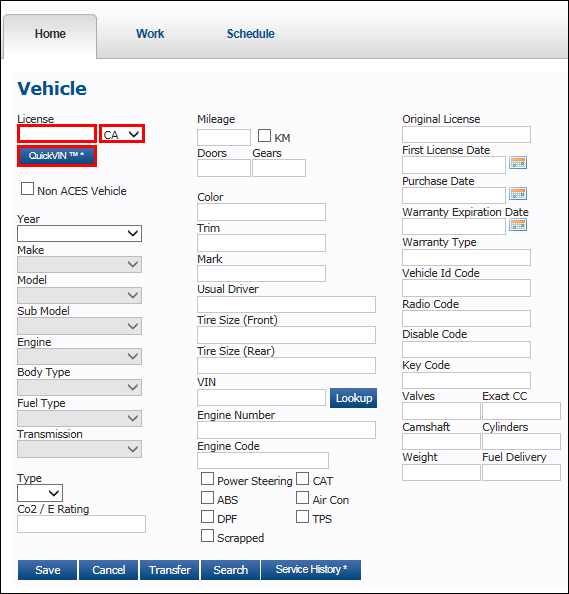Expand the Year dropdown
The image size is (569, 594).
tap(80, 233)
